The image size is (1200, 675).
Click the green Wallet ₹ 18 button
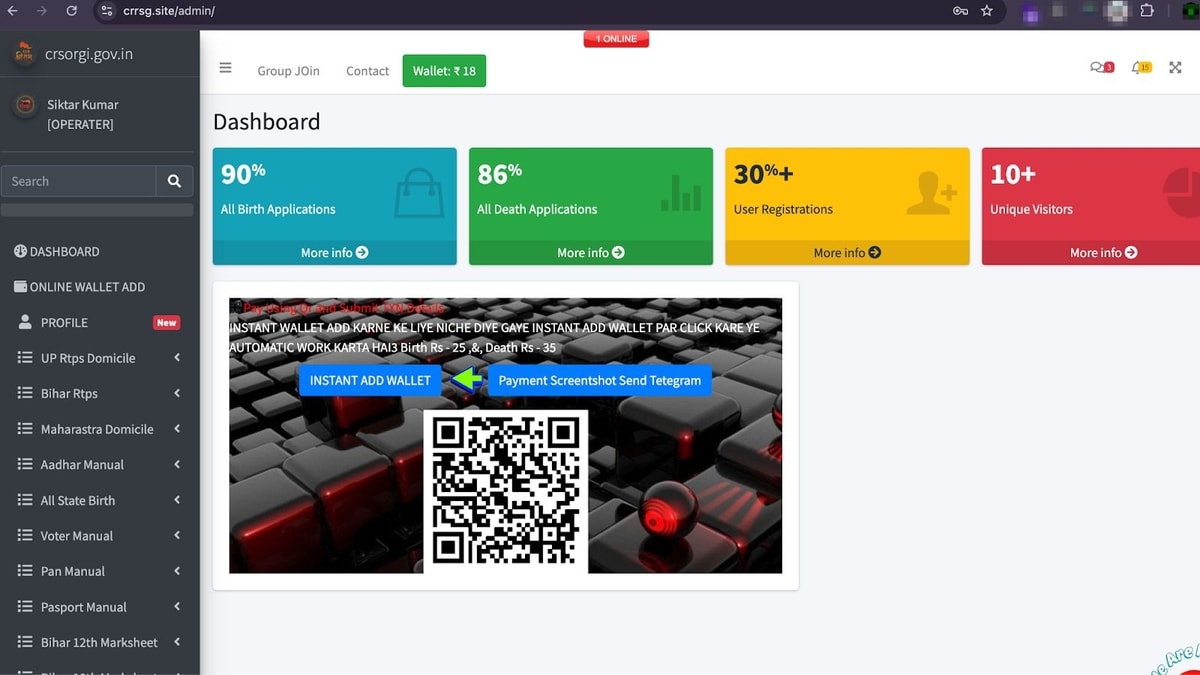coord(444,71)
